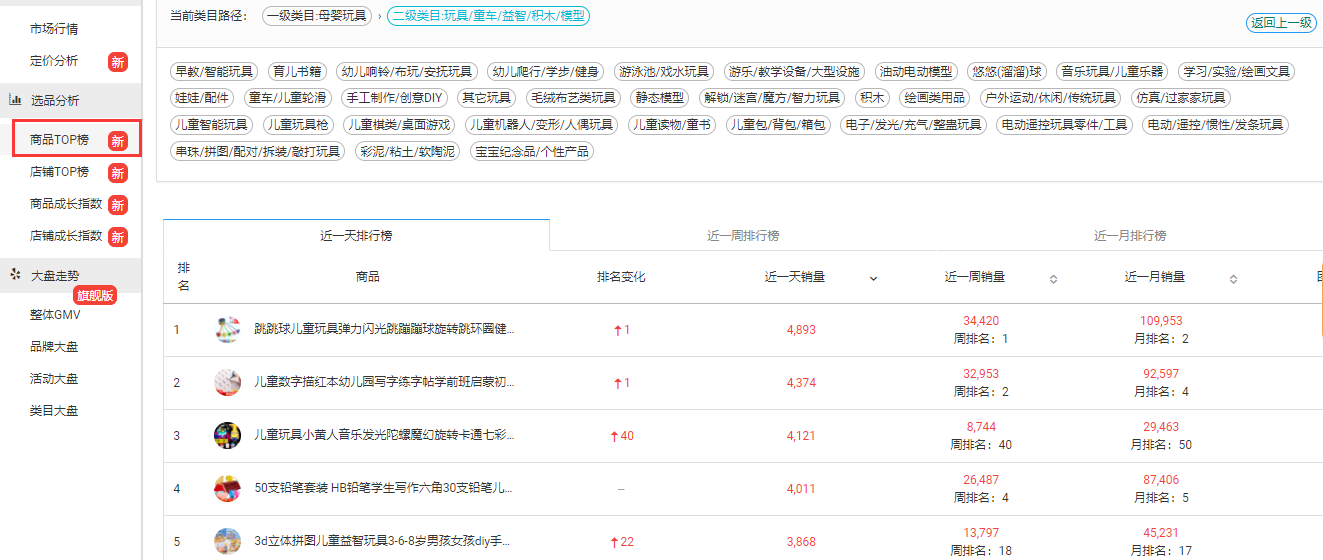
Task: Toggle the 近一天销量 sort chevron
Action: coord(873,279)
